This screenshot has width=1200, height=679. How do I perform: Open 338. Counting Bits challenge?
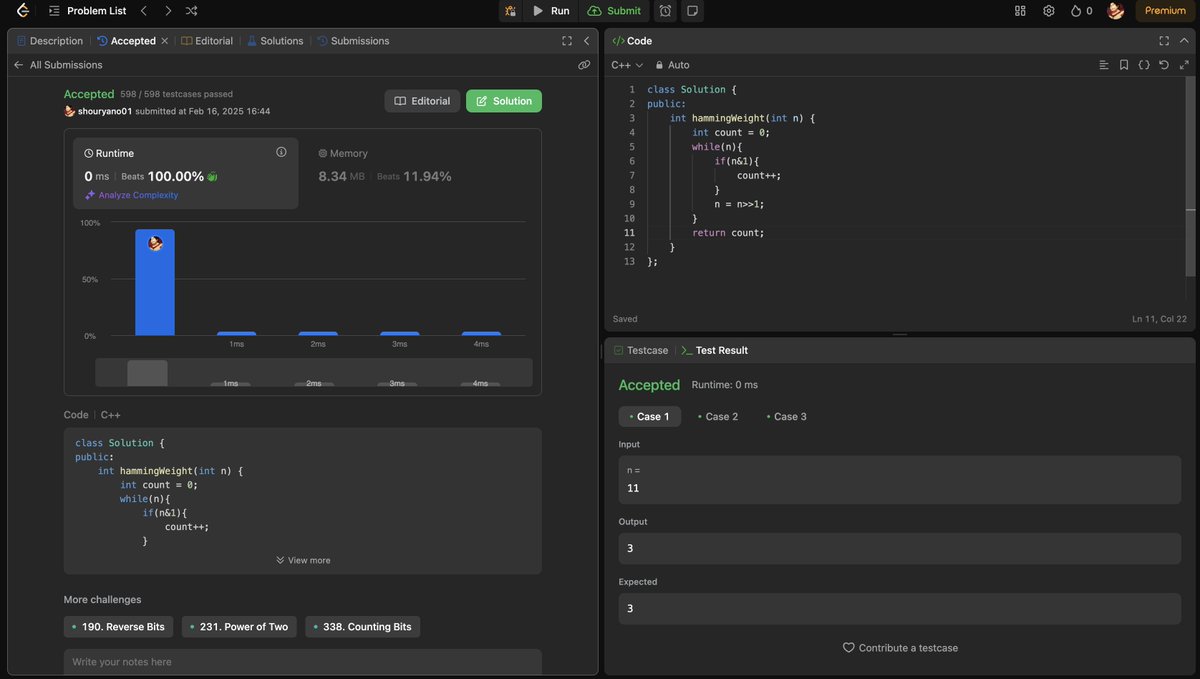[362, 627]
